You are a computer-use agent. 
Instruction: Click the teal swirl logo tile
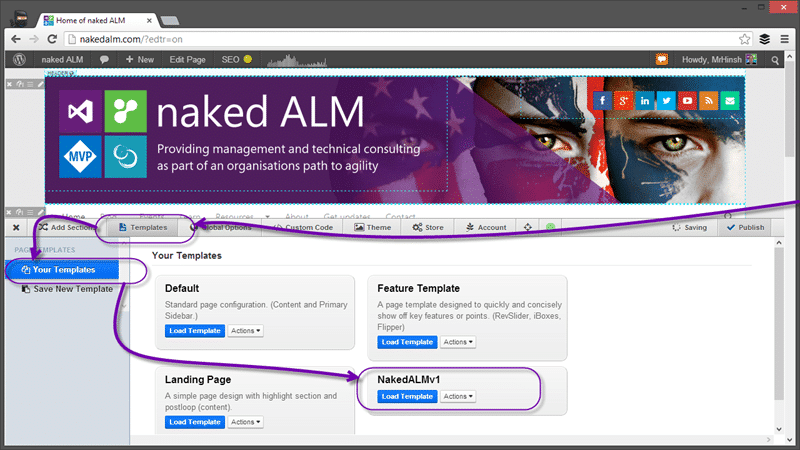point(126,157)
